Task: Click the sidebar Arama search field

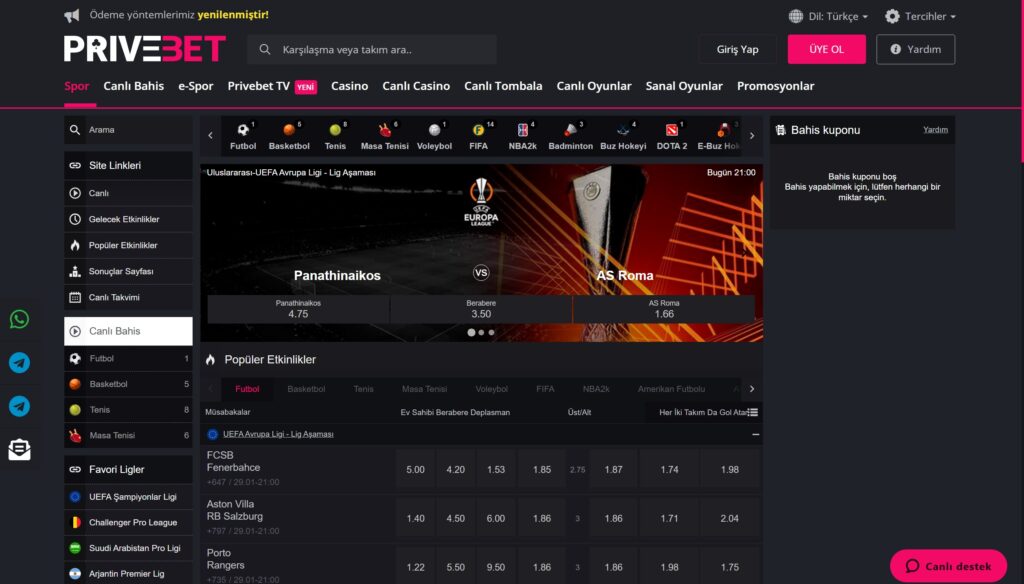Action: click(x=128, y=130)
